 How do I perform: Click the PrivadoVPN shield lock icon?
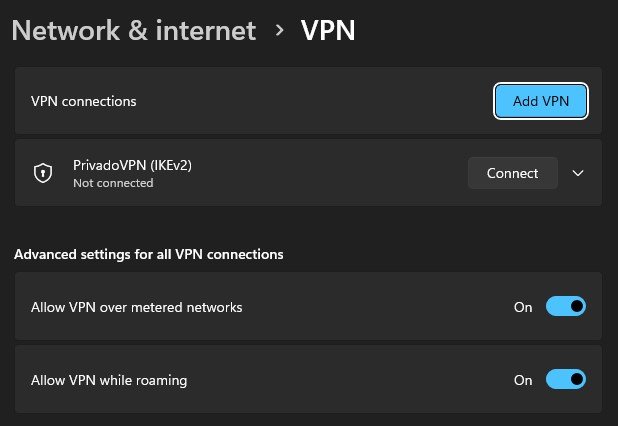pos(43,173)
